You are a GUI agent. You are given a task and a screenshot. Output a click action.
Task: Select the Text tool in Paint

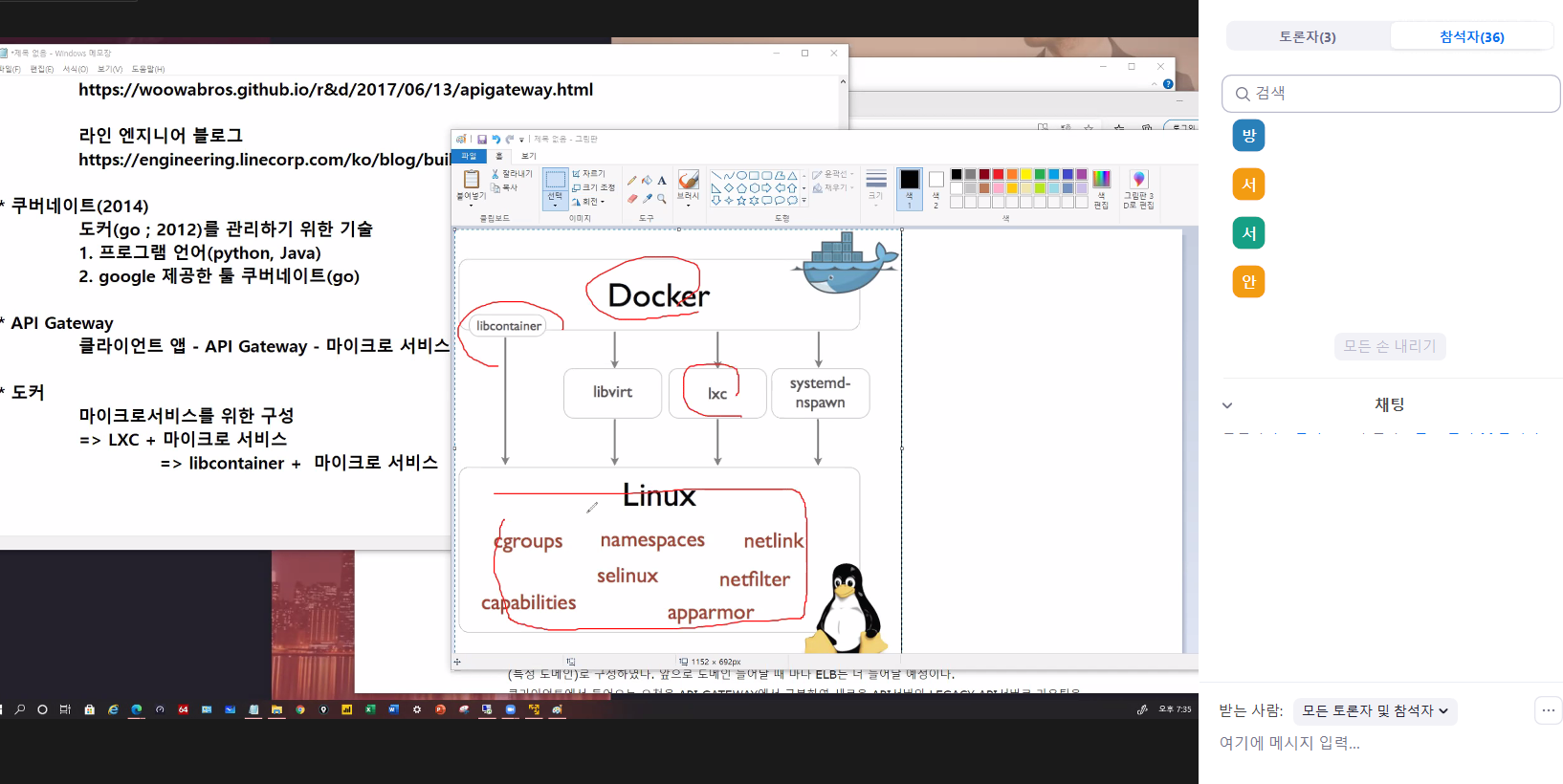(662, 180)
